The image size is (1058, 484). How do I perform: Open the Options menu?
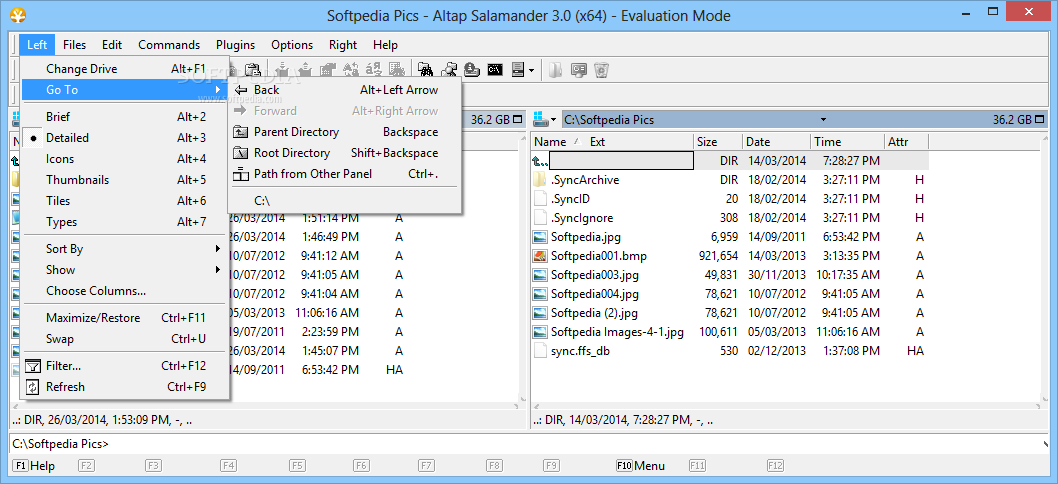click(292, 45)
